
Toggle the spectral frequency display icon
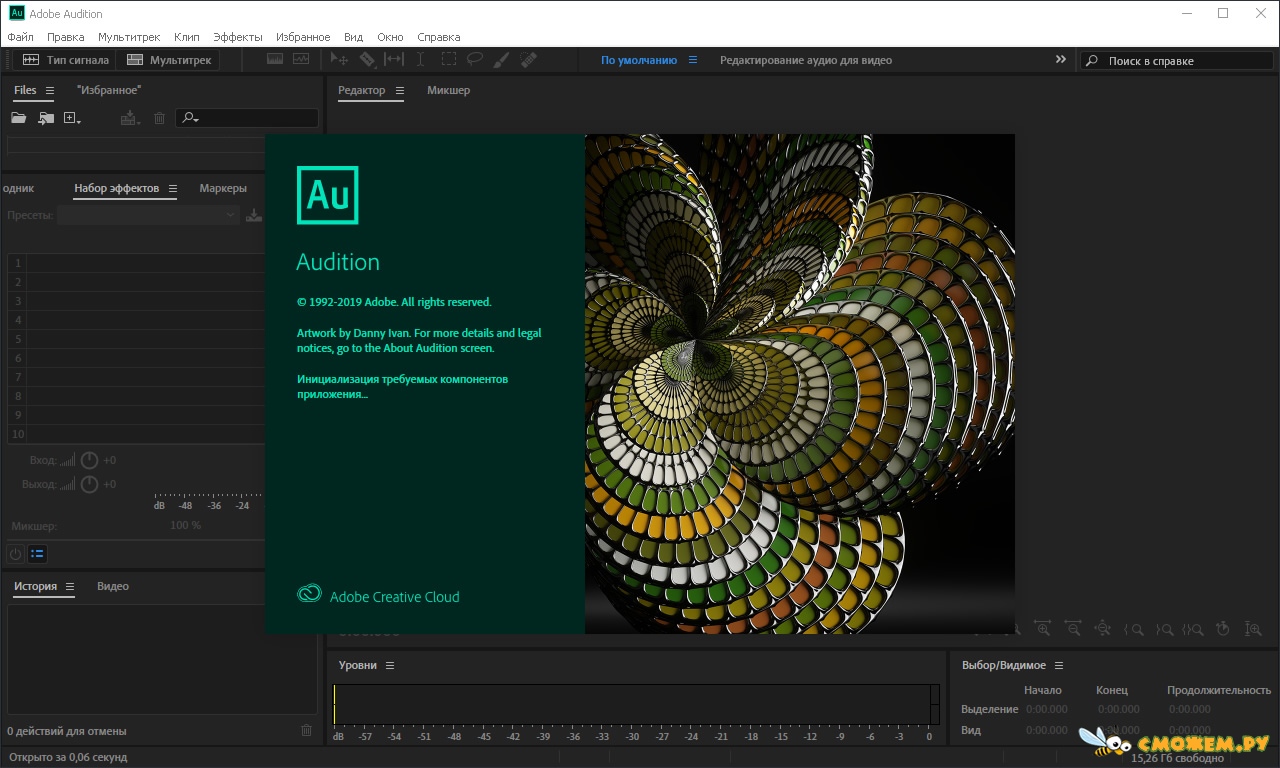(276, 60)
